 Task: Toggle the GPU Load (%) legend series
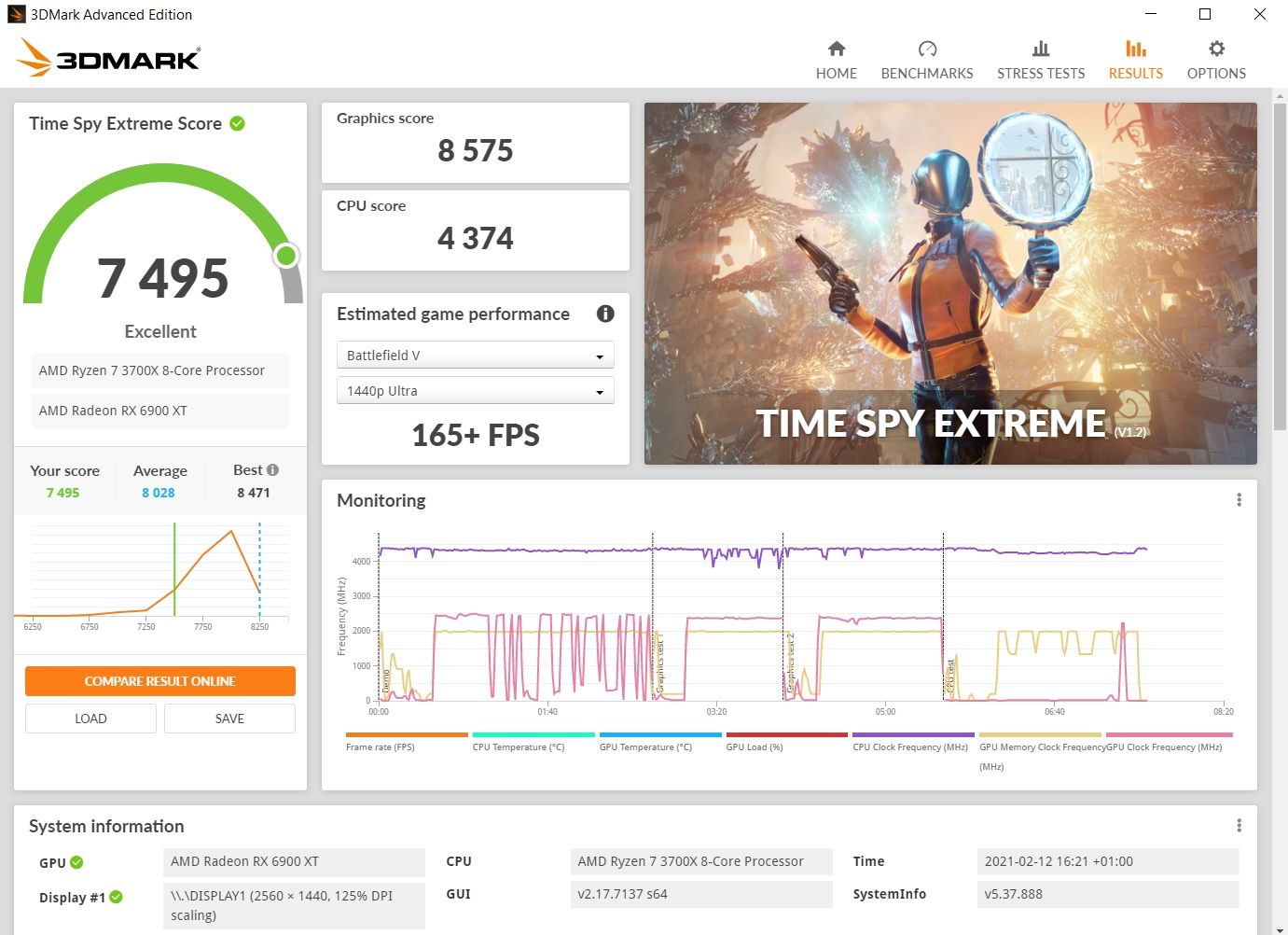(x=787, y=742)
